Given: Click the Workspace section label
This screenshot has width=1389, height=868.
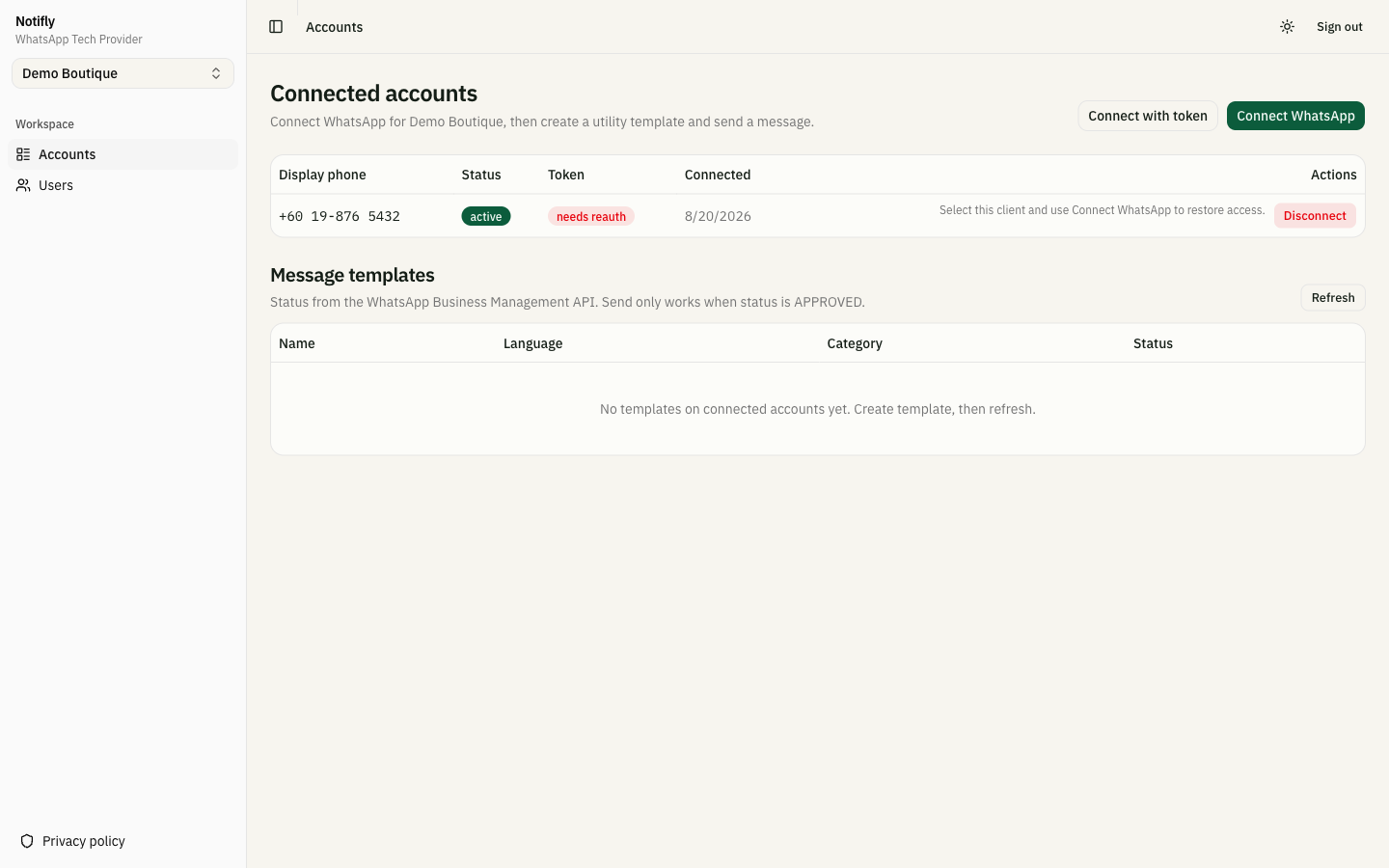Looking at the screenshot, I should [x=44, y=124].
